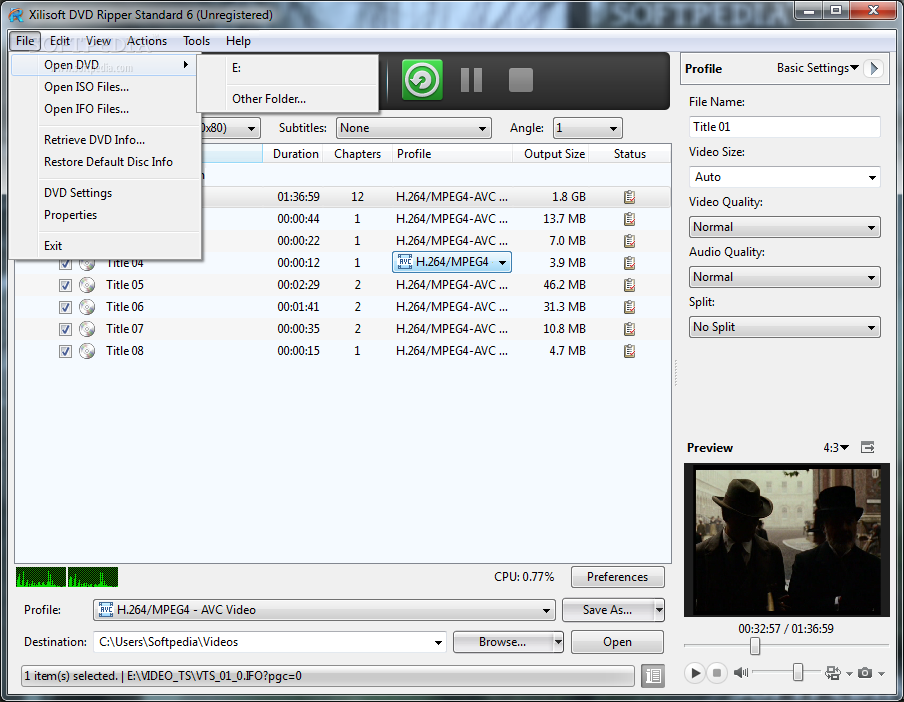Uncheck the Title 05 checkbox
The width and height of the screenshot is (904, 702).
click(65, 285)
